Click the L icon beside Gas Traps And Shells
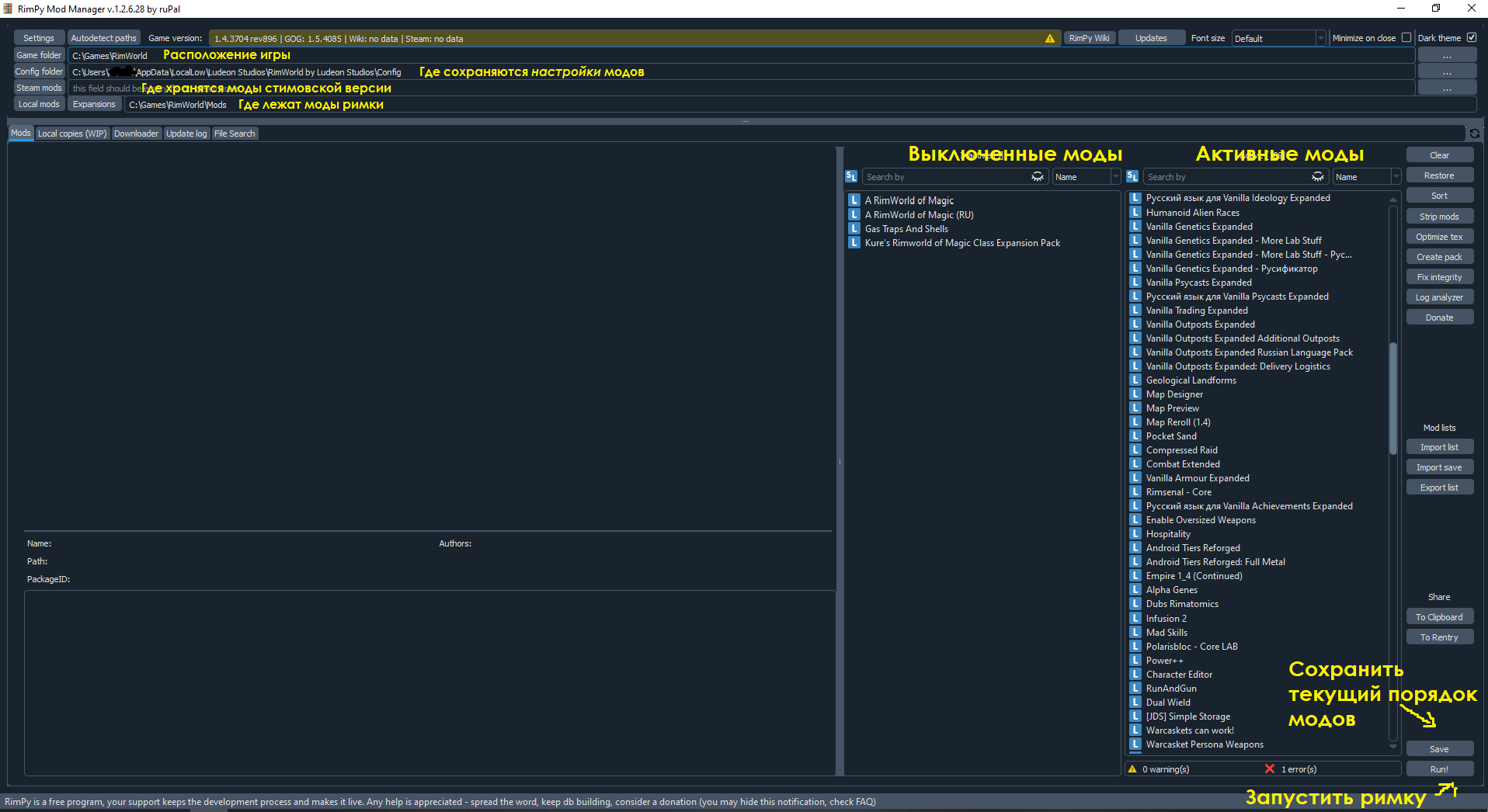 854,229
